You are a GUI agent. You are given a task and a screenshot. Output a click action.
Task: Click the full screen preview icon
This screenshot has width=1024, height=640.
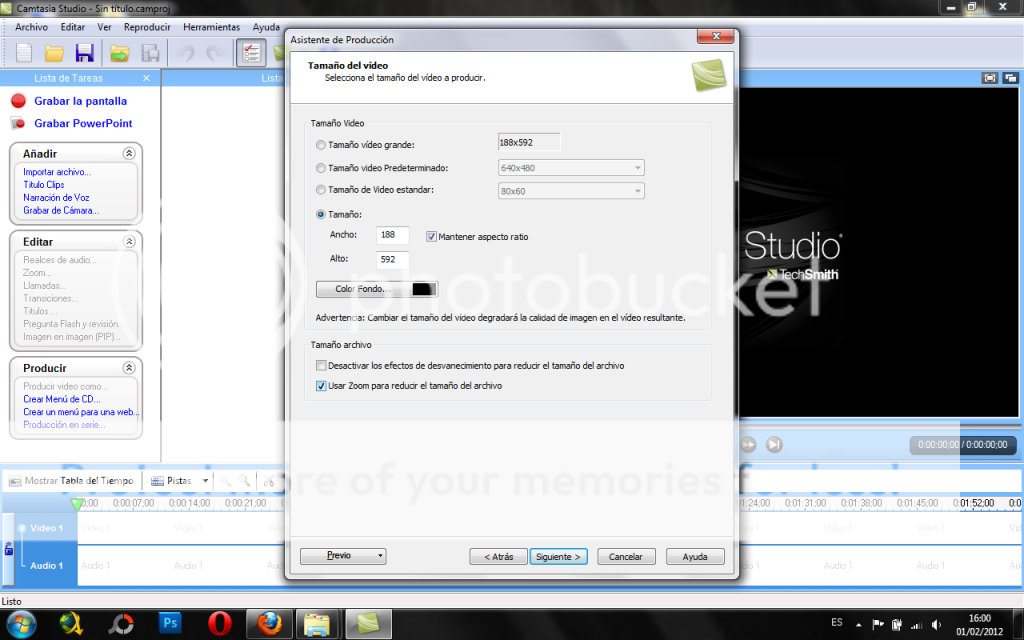coord(990,78)
